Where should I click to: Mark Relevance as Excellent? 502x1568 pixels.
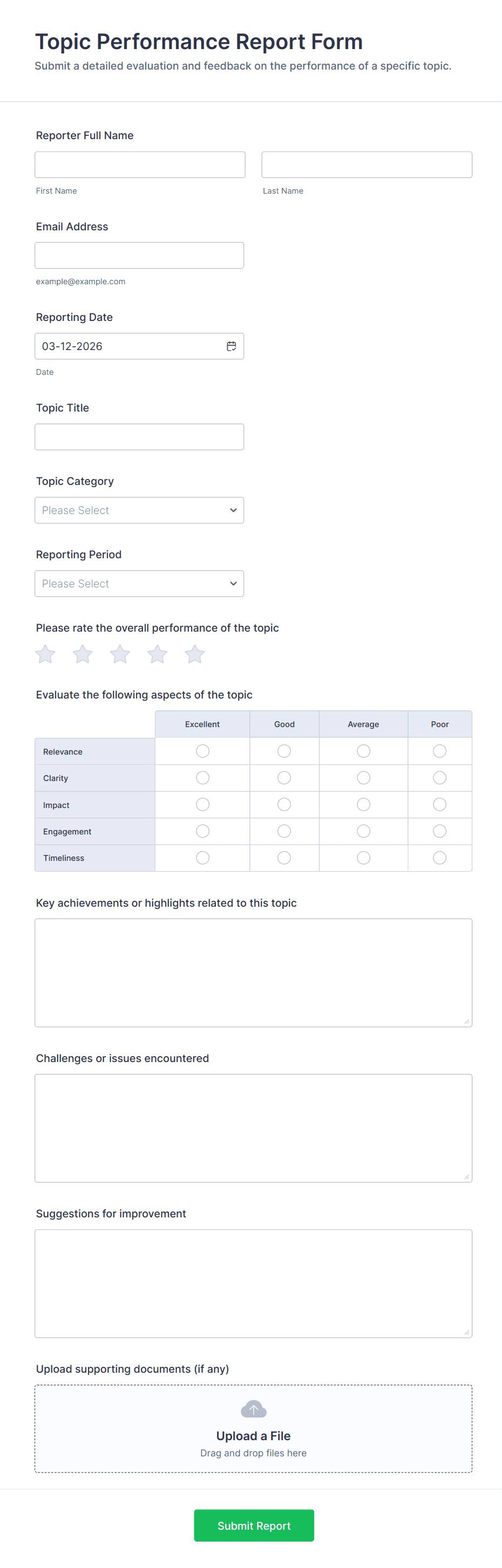pyautogui.click(x=203, y=751)
